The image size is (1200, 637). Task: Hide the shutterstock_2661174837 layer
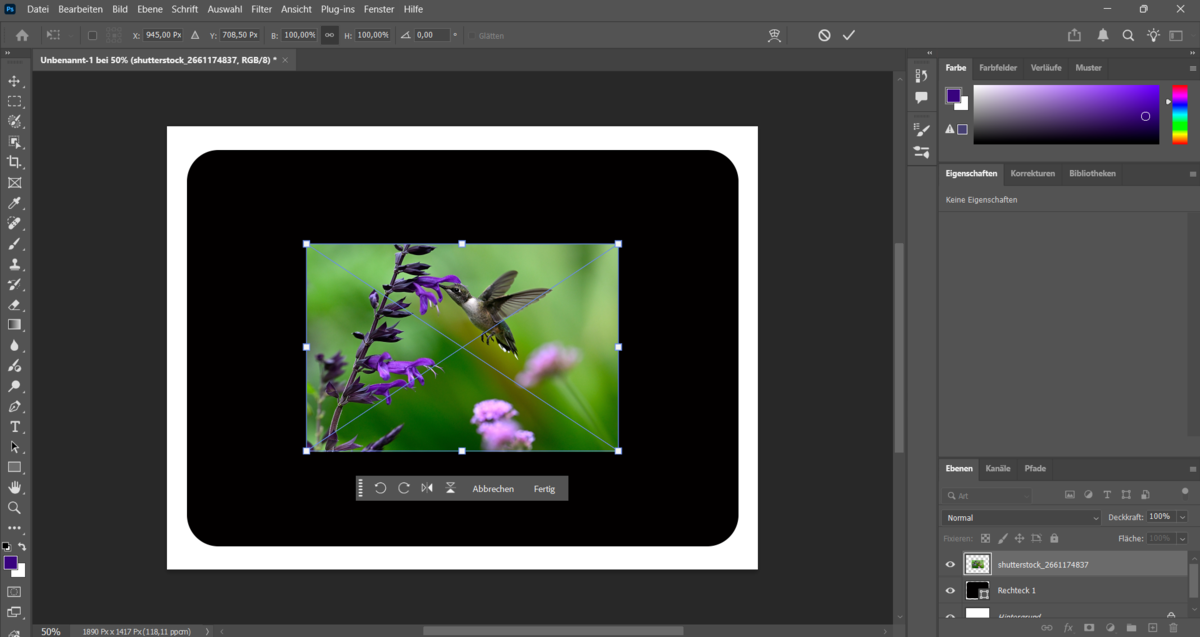(x=950, y=563)
